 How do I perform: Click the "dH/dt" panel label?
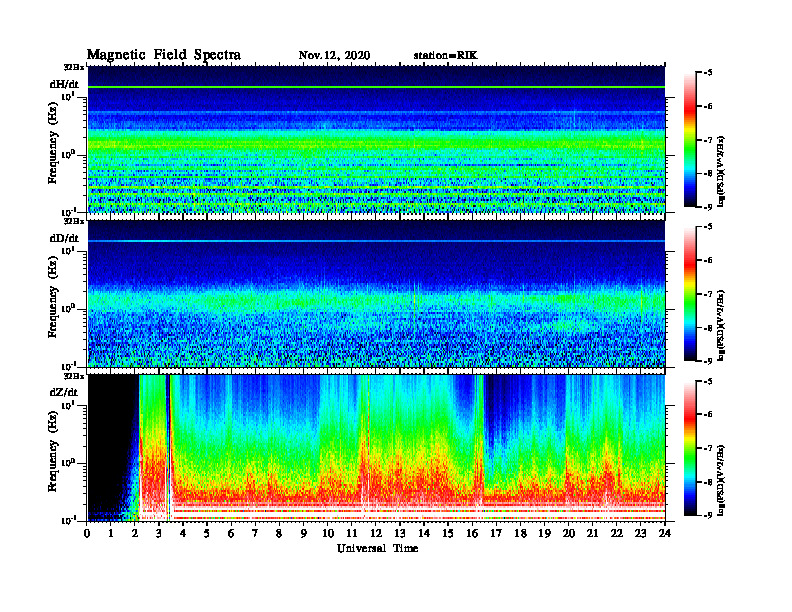pyautogui.click(x=64, y=84)
